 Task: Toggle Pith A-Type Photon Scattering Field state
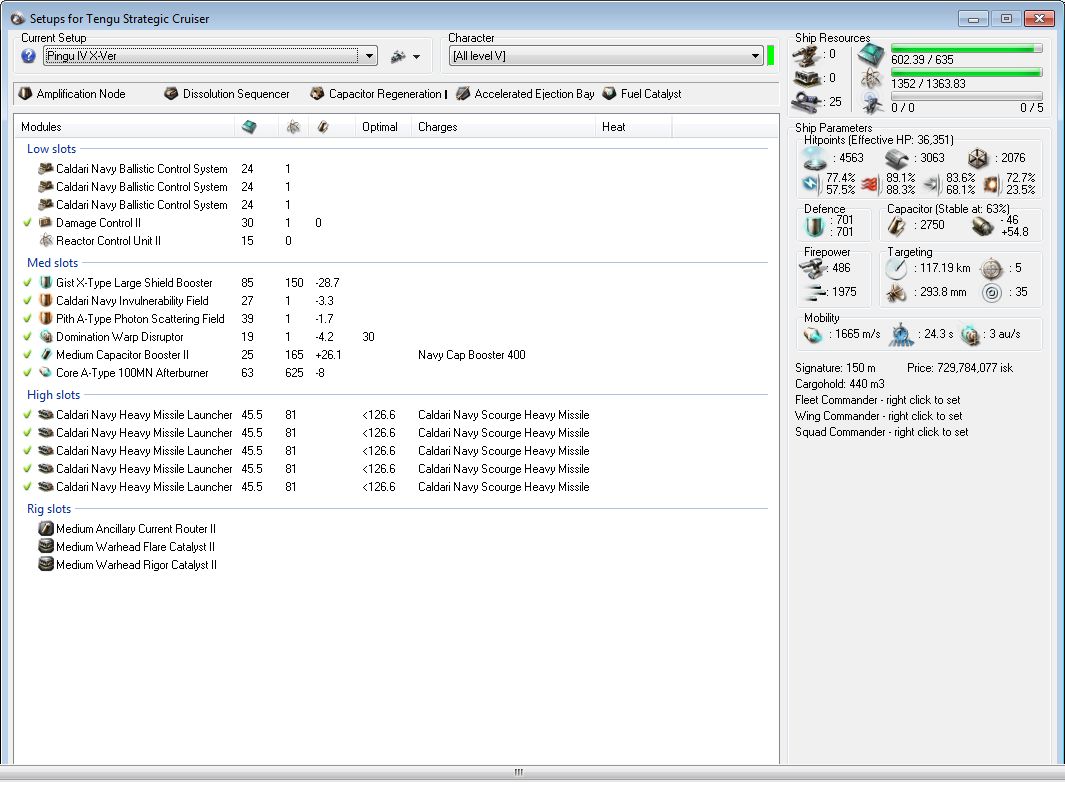click(27, 319)
